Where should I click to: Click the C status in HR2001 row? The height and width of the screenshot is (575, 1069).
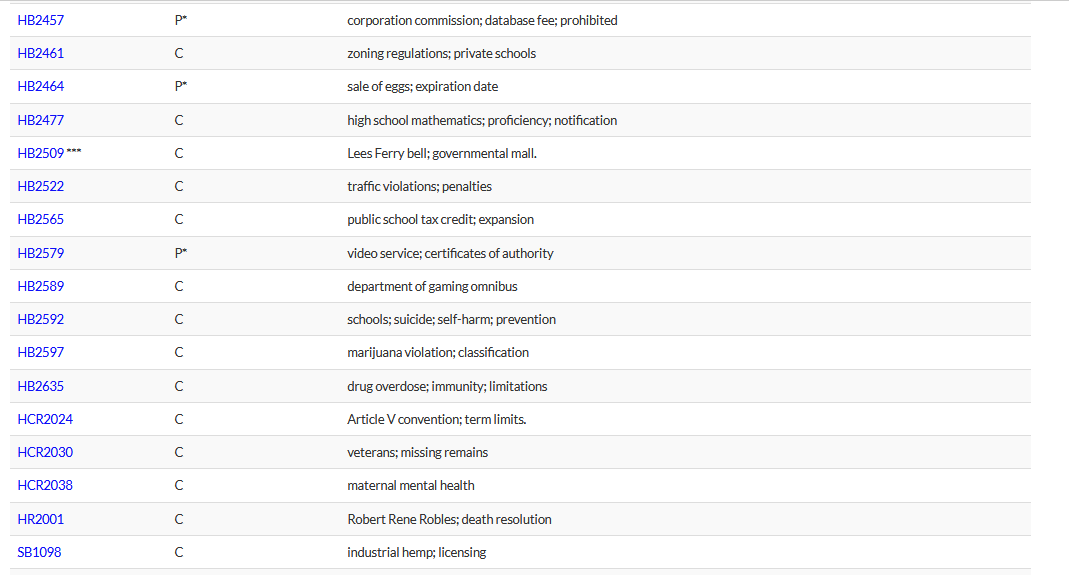[x=179, y=519]
